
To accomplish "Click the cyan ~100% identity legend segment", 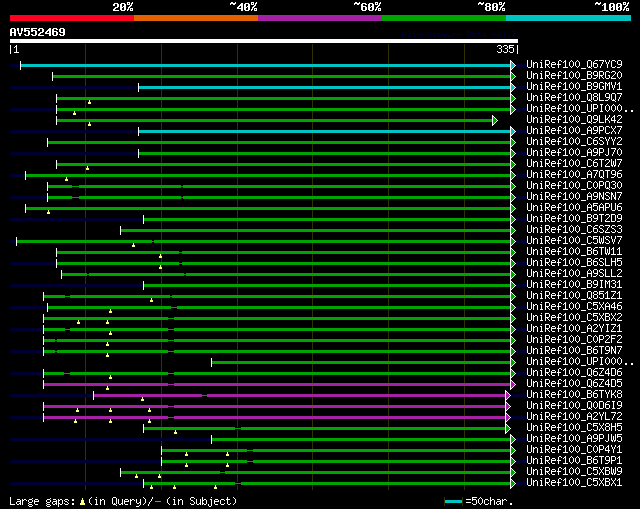I will (x=569, y=18).
